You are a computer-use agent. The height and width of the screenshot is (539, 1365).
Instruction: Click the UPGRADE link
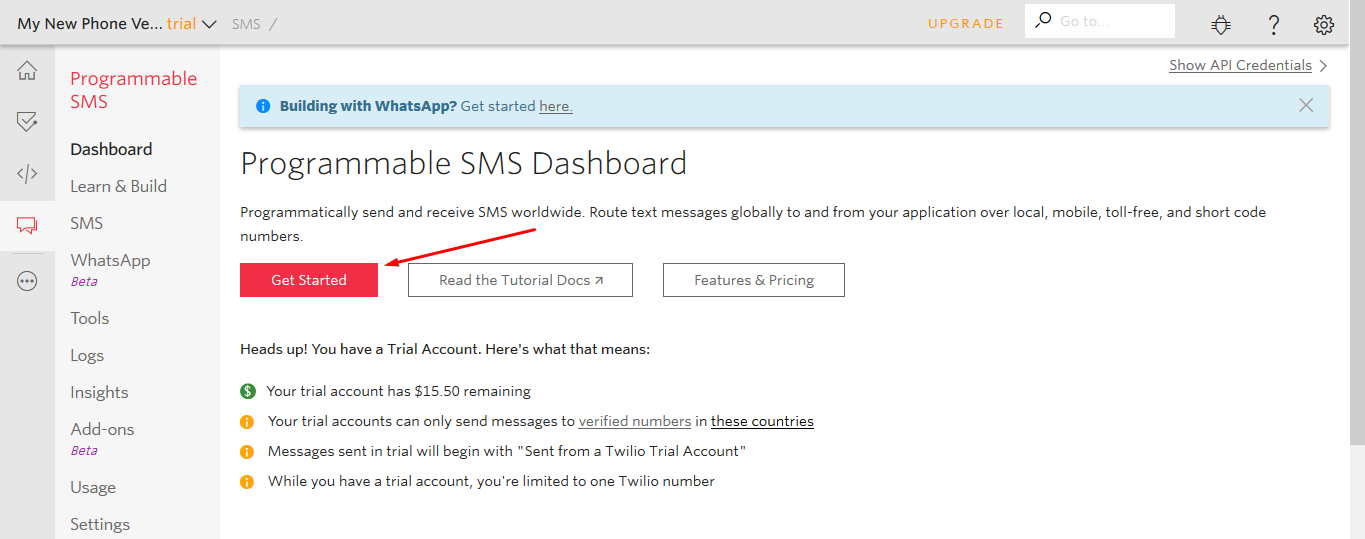coord(966,23)
